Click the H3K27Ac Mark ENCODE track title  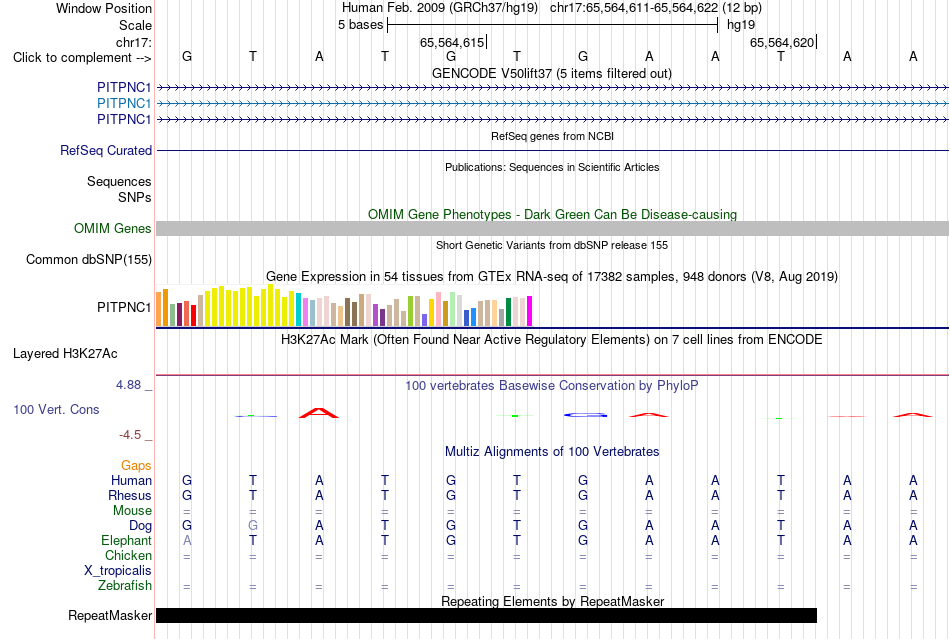(x=552, y=339)
